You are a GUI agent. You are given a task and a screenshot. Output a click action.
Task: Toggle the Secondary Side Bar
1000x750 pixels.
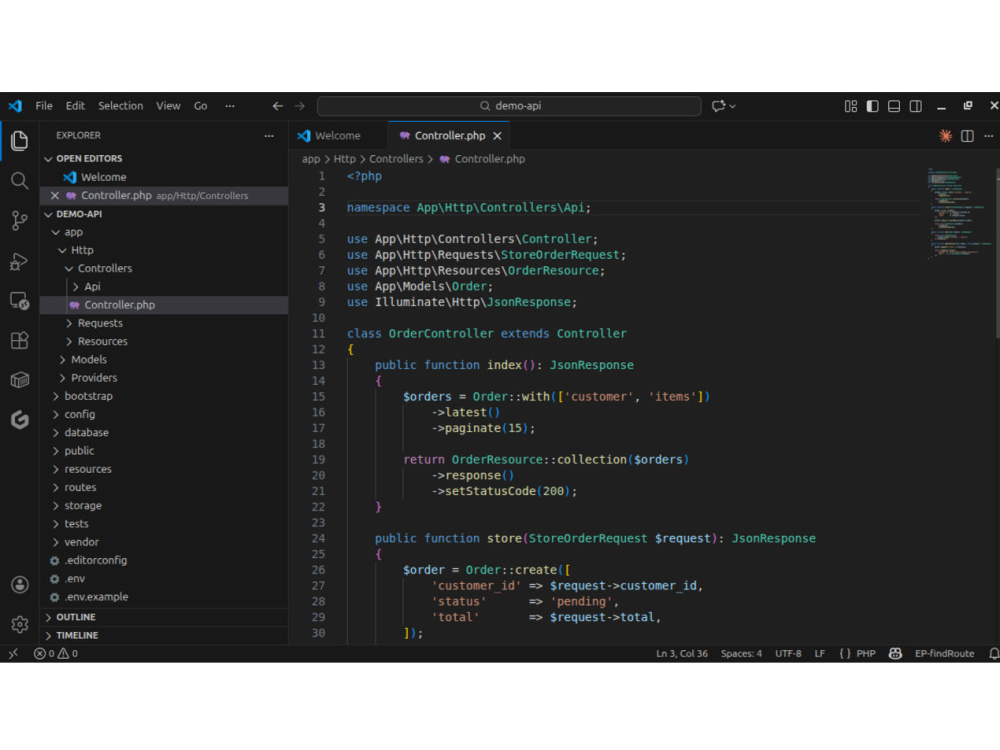(916, 106)
